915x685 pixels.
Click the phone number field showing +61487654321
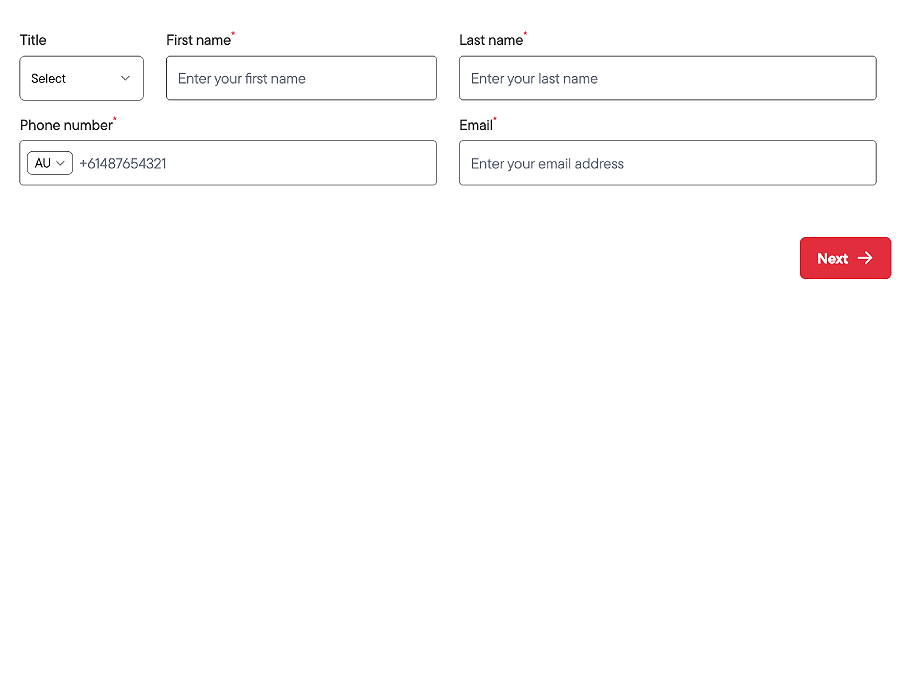tap(255, 163)
